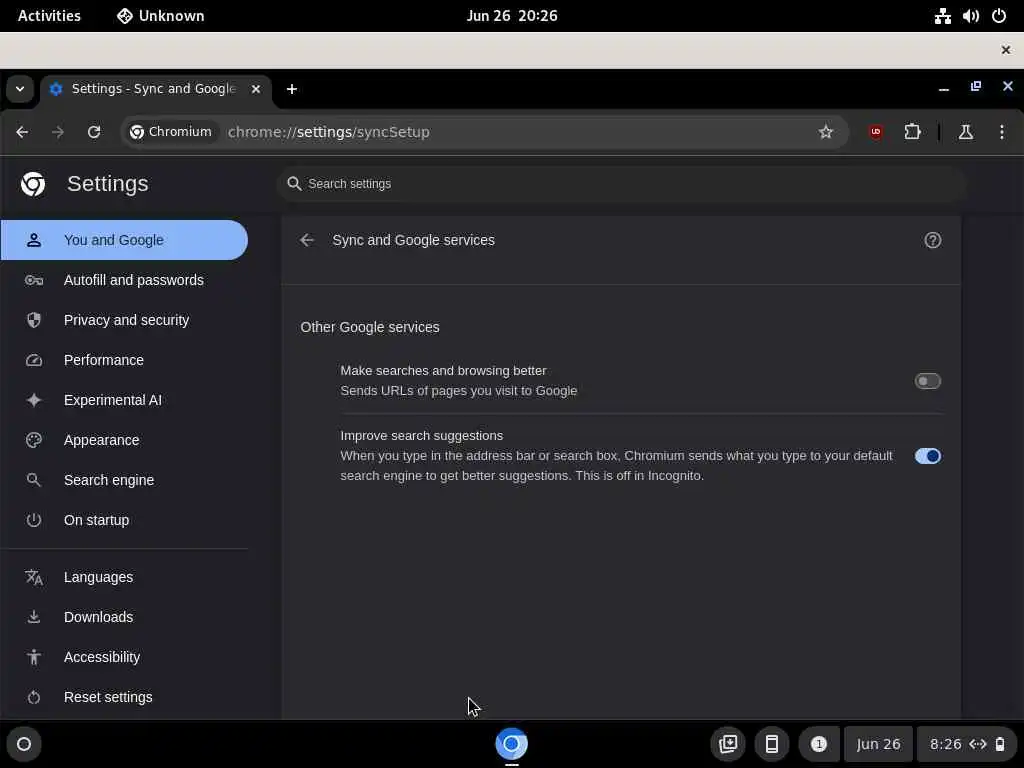This screenshot has width=1024, height=768.
Task: Open Appearance settings section
Action: tap(124, 440)
